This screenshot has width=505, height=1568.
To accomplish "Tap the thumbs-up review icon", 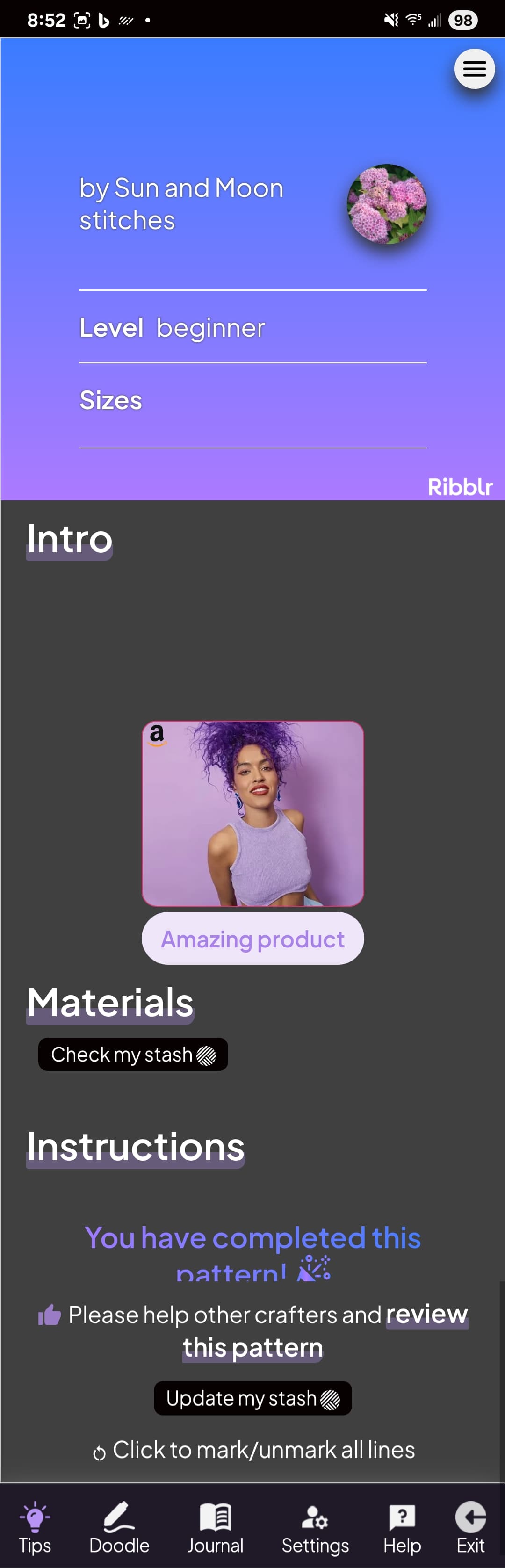I will pos(49,1315).
